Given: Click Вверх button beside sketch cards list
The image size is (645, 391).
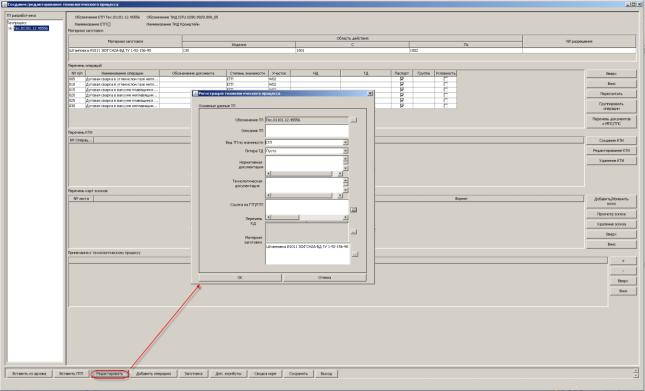Looking at the screenshot, I should (x=611, y=234).
